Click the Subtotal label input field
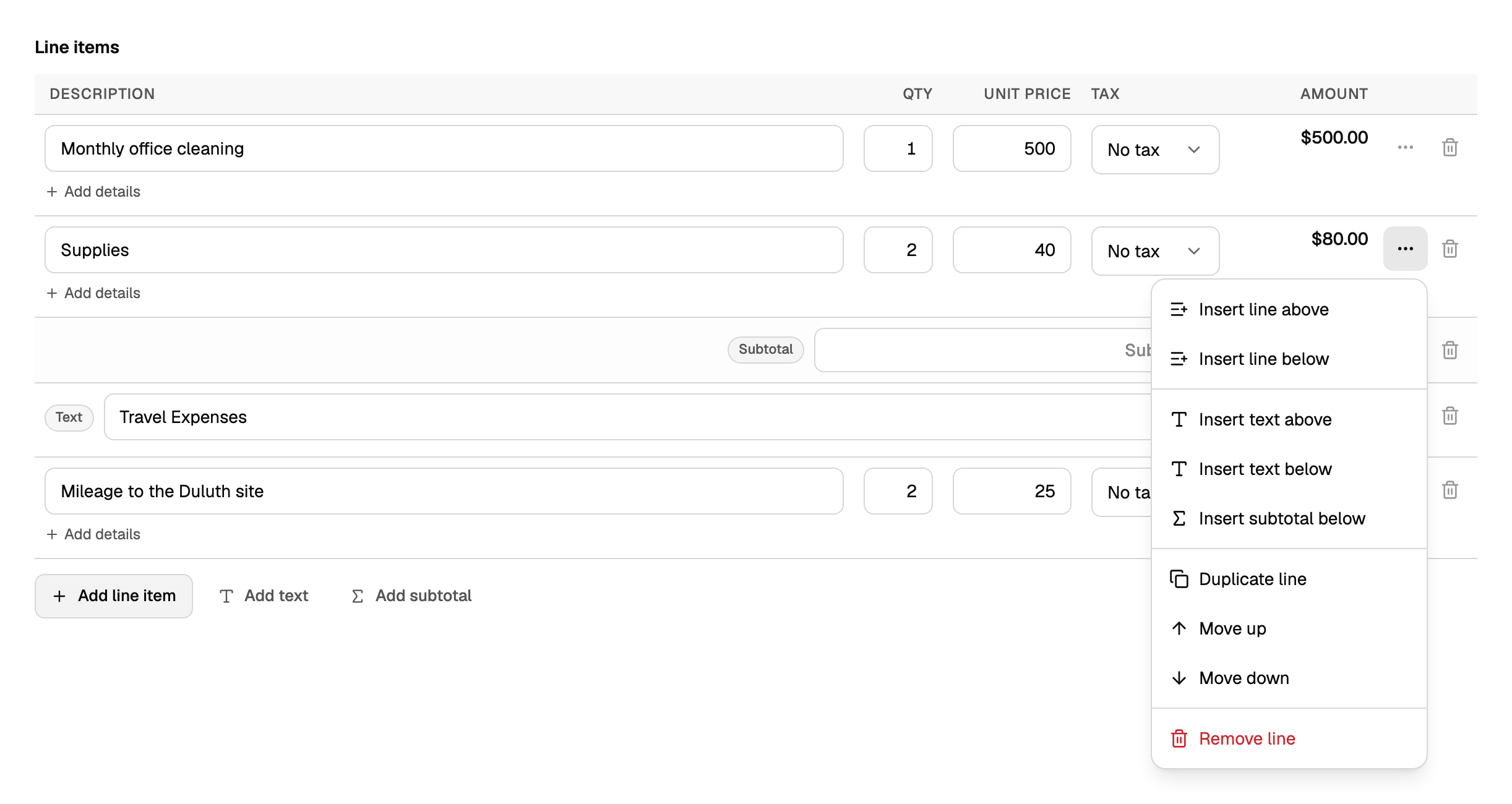 [983, 350]
